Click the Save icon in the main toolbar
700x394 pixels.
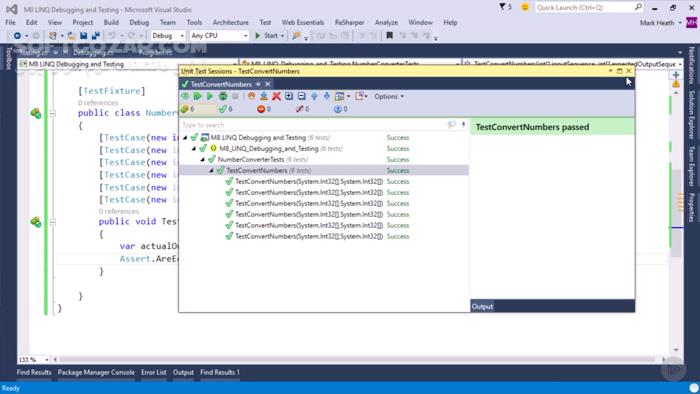click(83, 36)
